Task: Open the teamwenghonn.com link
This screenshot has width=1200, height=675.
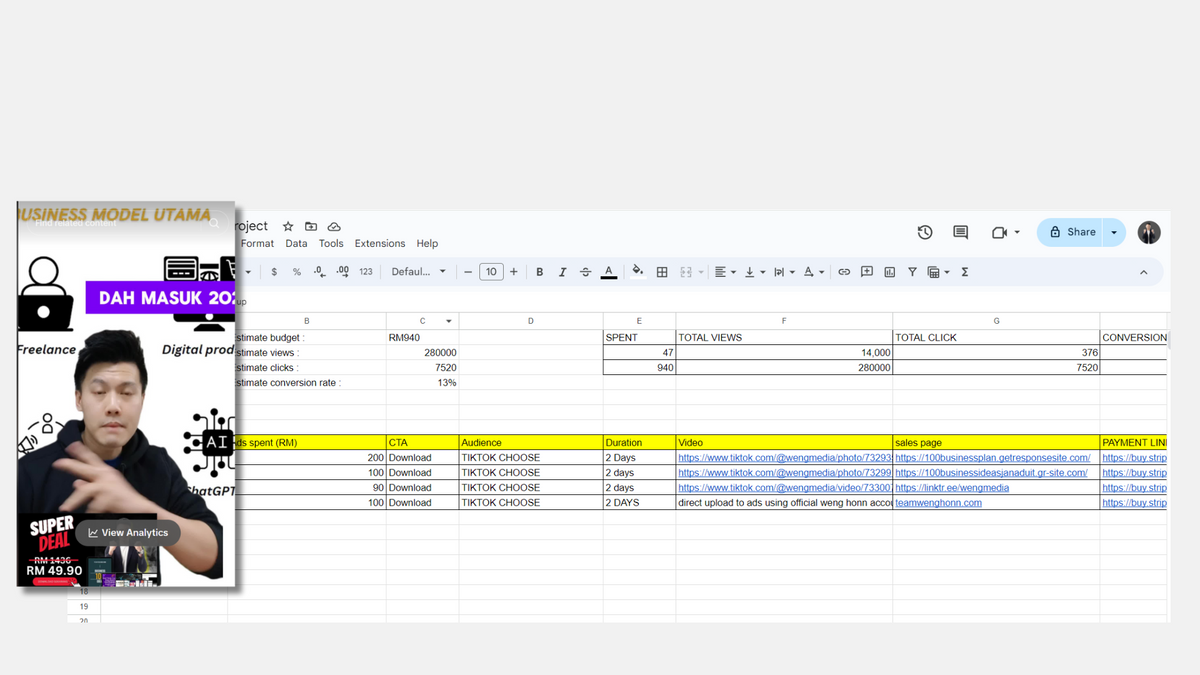Action: [x=938, y=503]
